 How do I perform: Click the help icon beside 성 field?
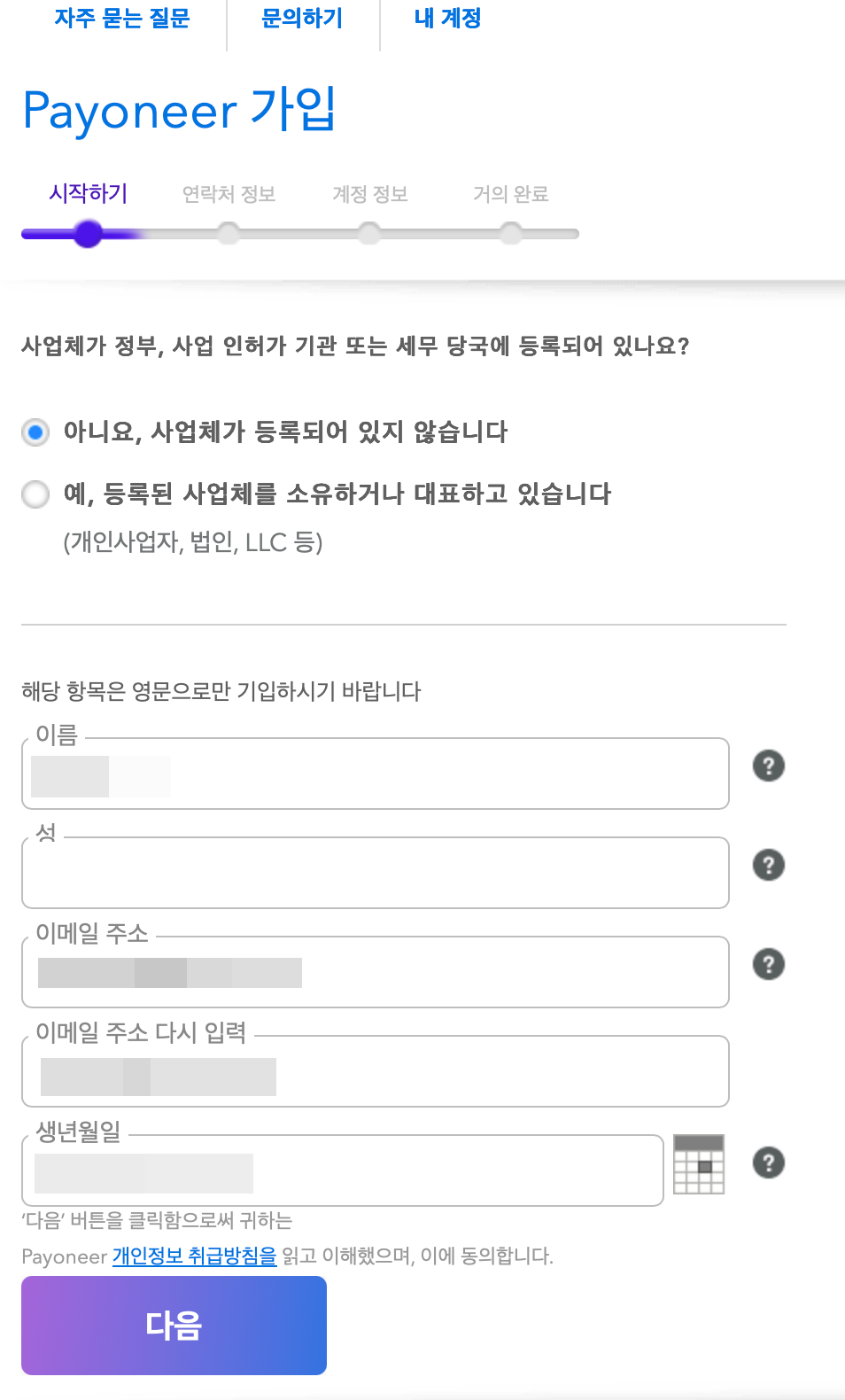click(x=768, y=865)
